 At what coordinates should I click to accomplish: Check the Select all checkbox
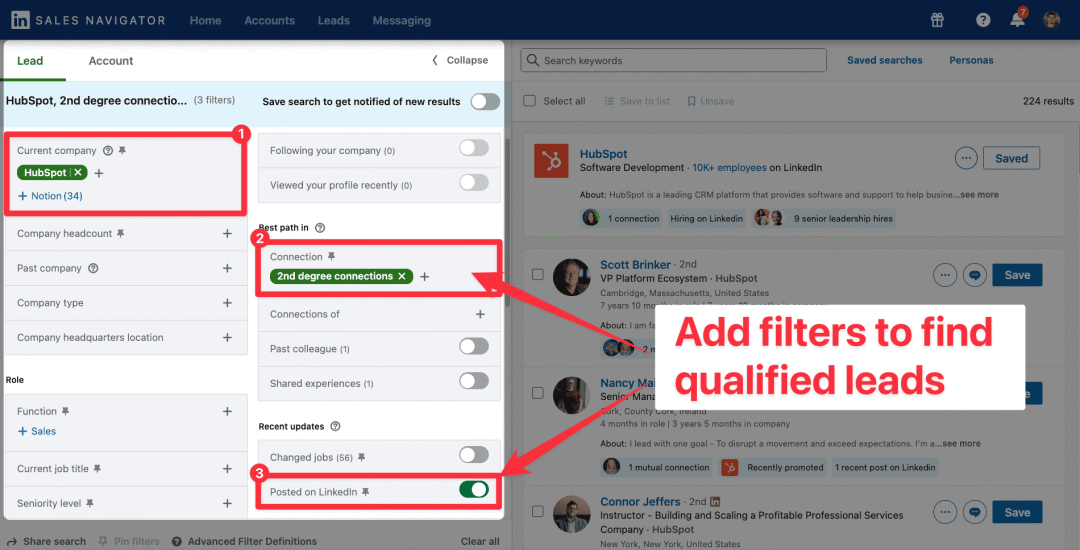tap(529, 101)
